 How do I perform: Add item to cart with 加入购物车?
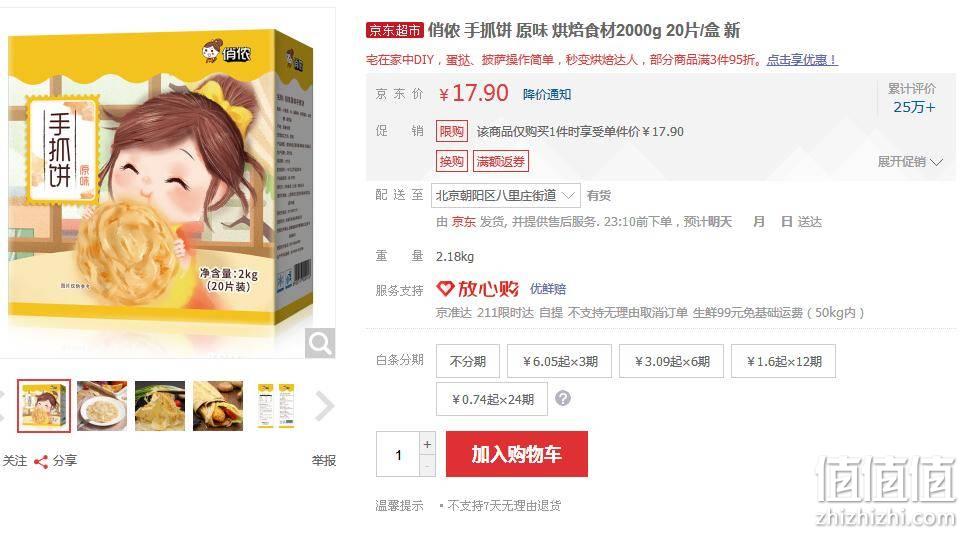pyautogui.click(x=517, y=454)
